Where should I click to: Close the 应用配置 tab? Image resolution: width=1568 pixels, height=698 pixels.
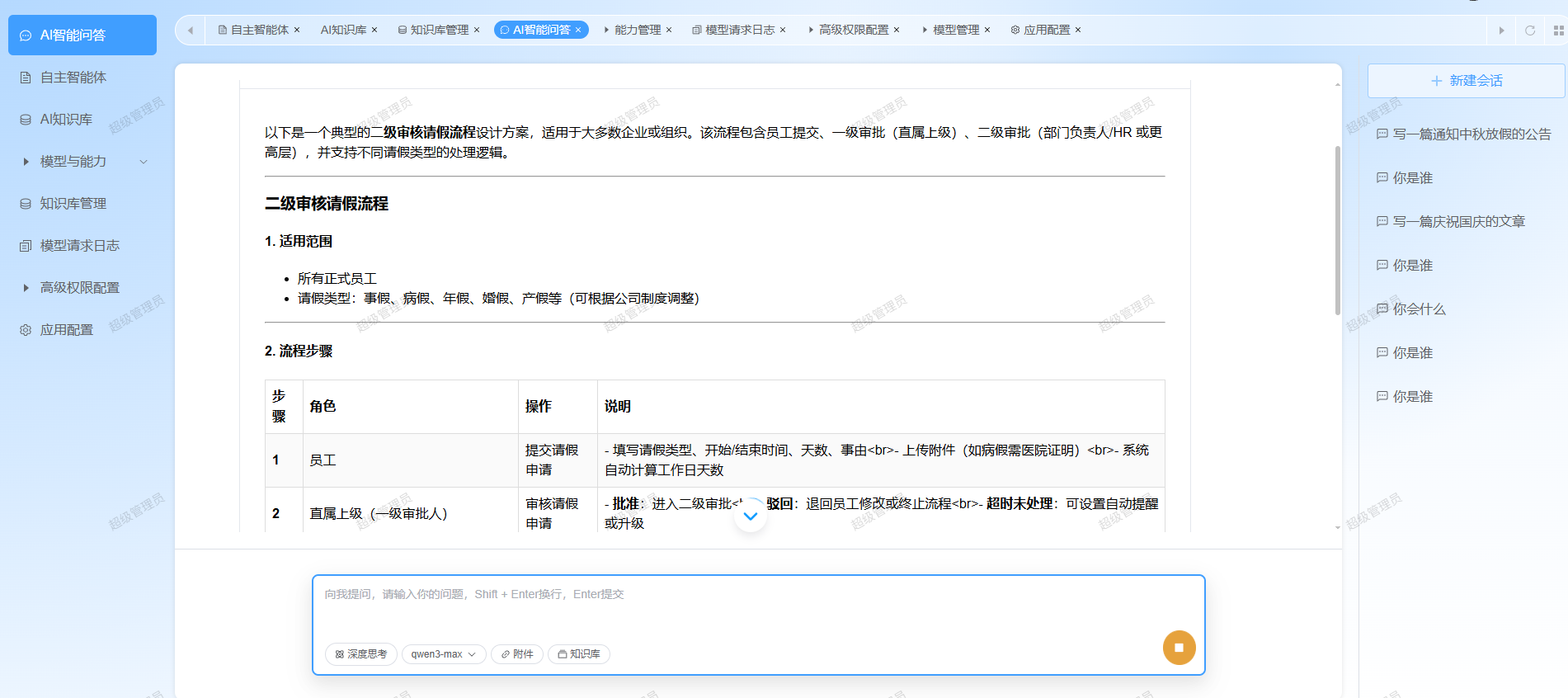click(x=1078, y=30)
